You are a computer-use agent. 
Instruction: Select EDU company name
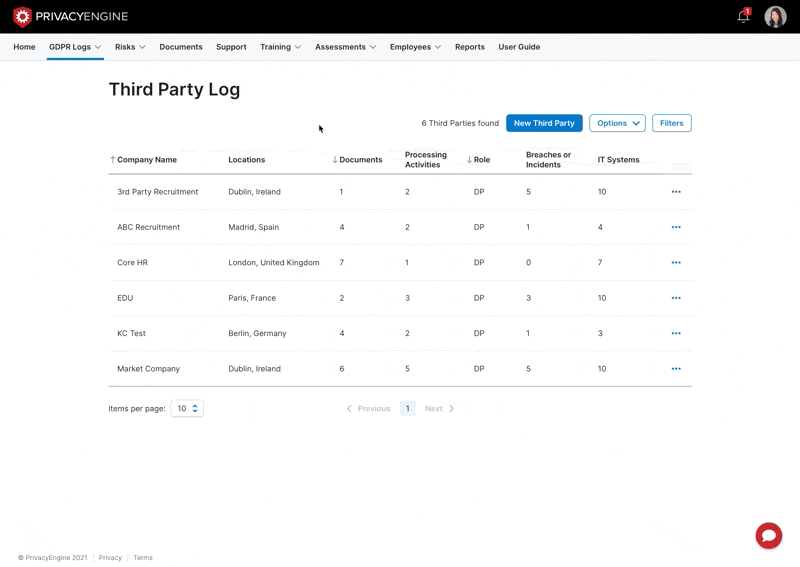(125, 298)
